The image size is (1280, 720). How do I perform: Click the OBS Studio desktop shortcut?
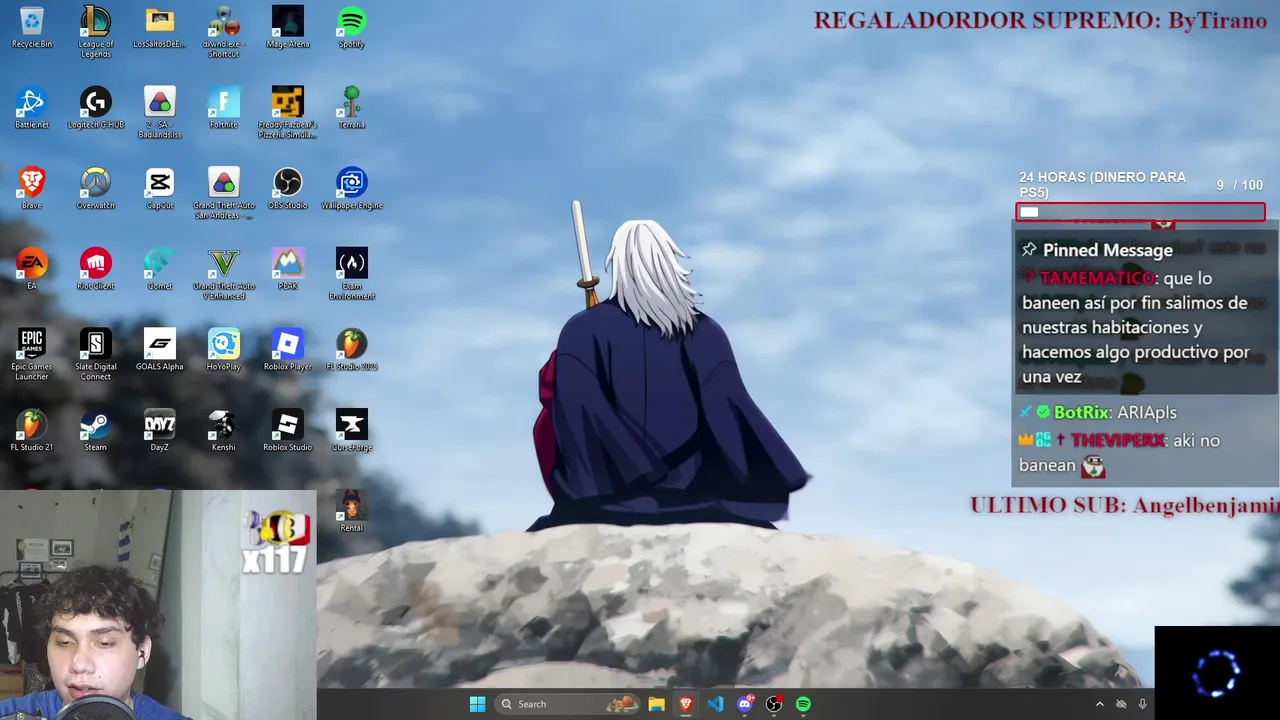click(x=288, y=189)
